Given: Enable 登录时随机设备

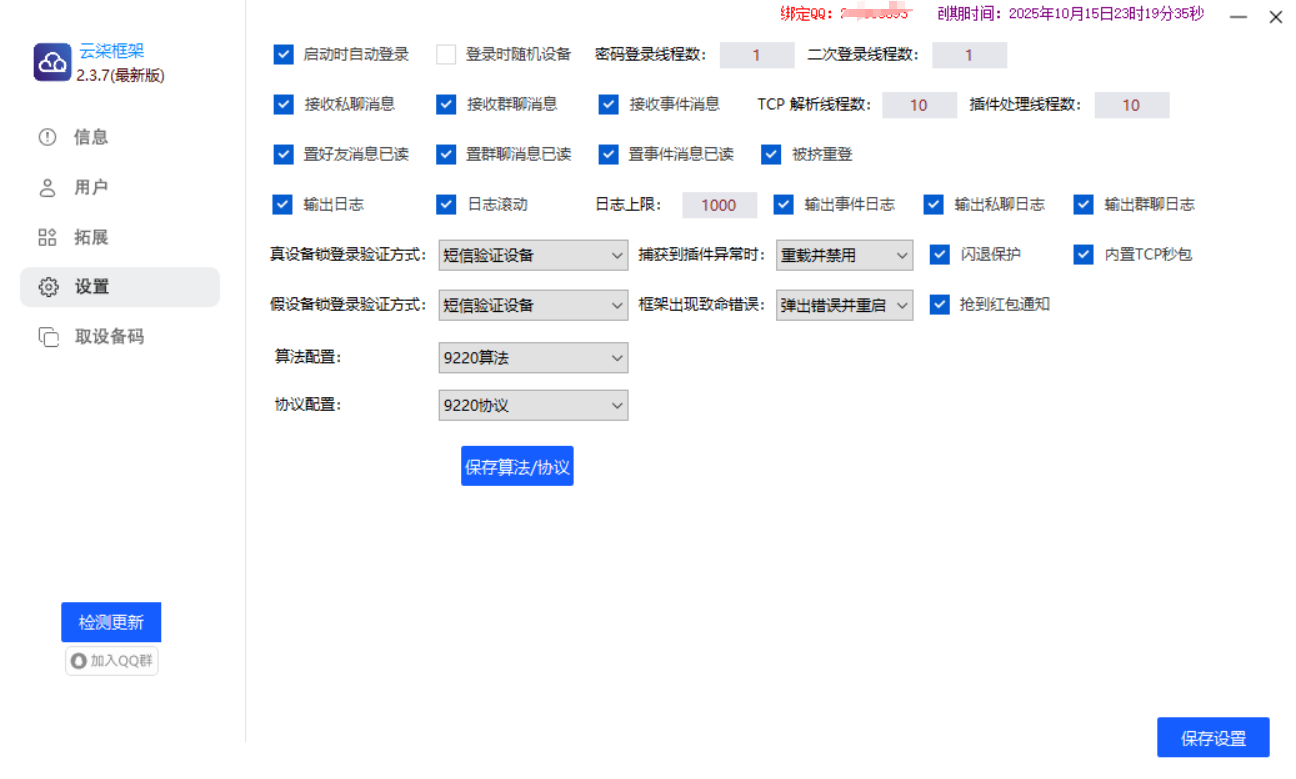Looking at the screenshot, I should pos(445,55).
